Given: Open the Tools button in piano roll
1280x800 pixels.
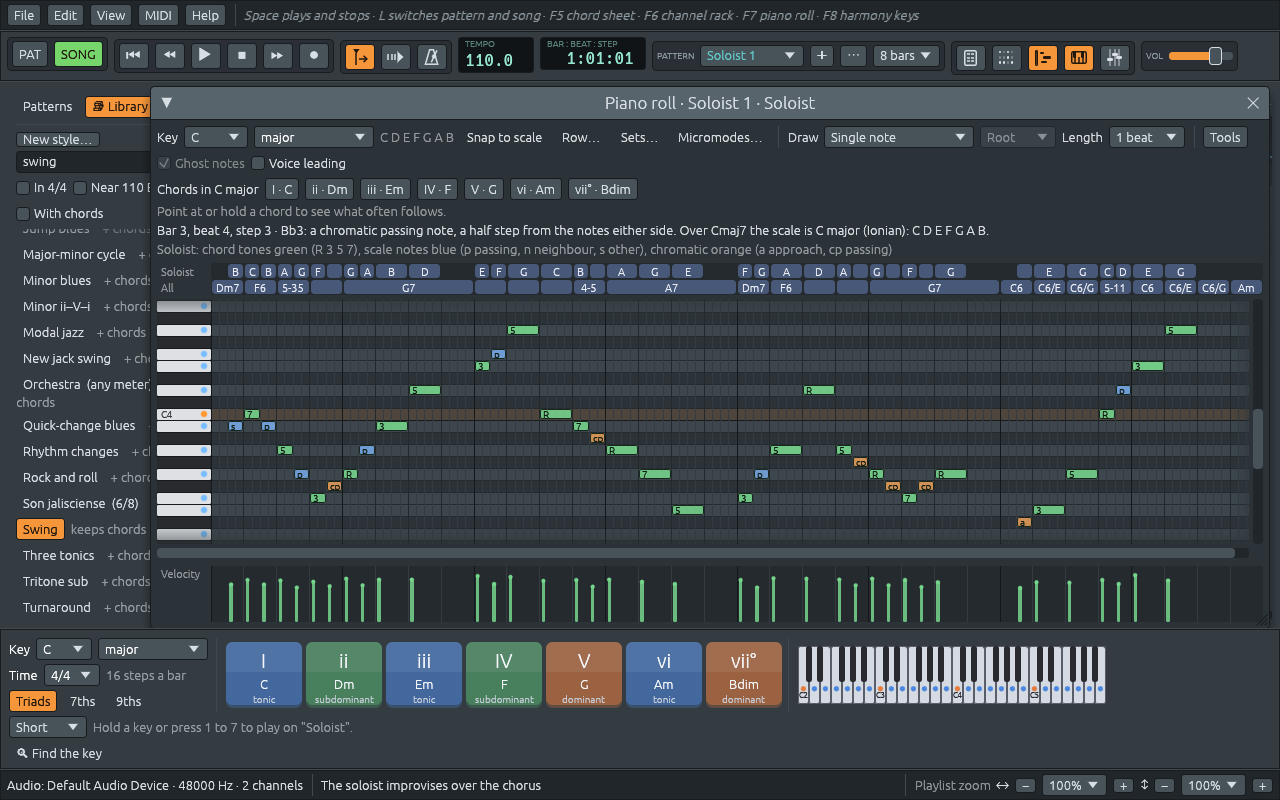Looking at the screenshot, I should pos(1225,137).
